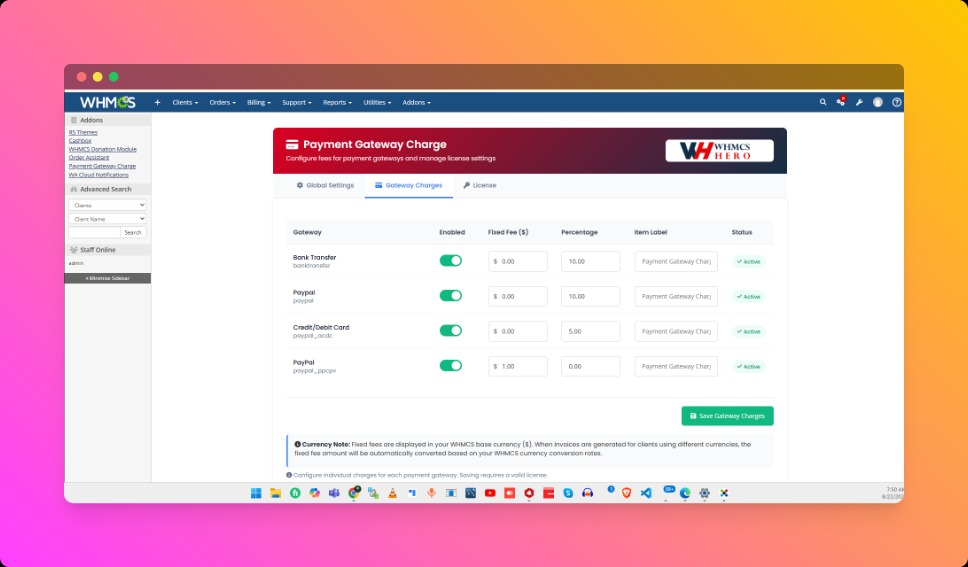Expand the Client Name search field dropdown

107,218
